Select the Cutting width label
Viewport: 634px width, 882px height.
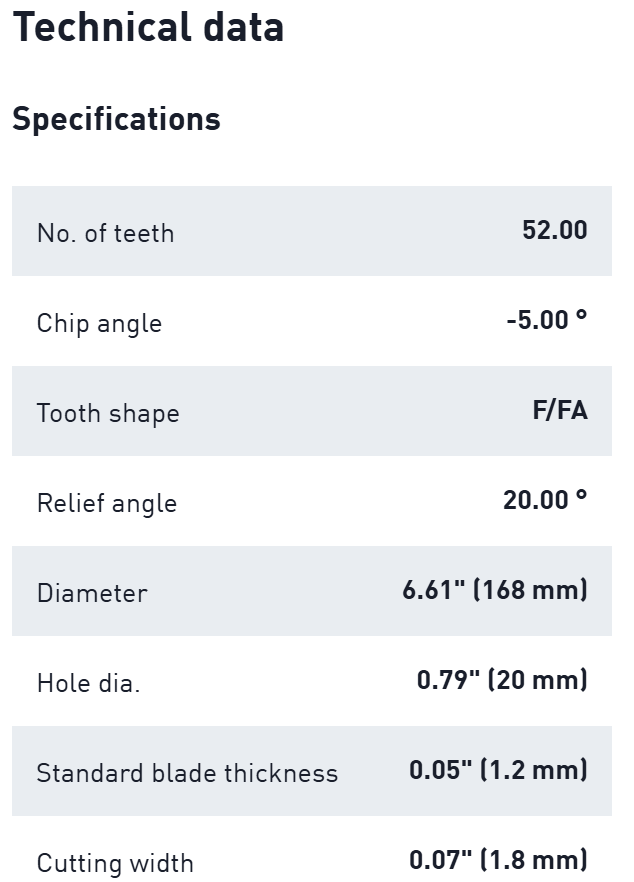click(x=115, y=863)
